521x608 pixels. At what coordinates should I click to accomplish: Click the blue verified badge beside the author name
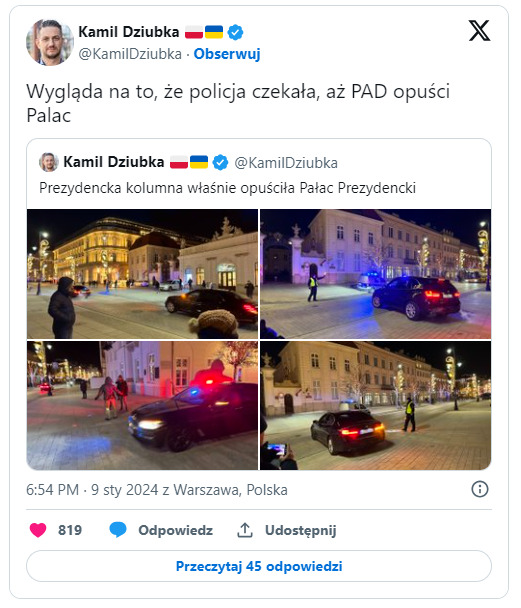click(x=235, y=32)
